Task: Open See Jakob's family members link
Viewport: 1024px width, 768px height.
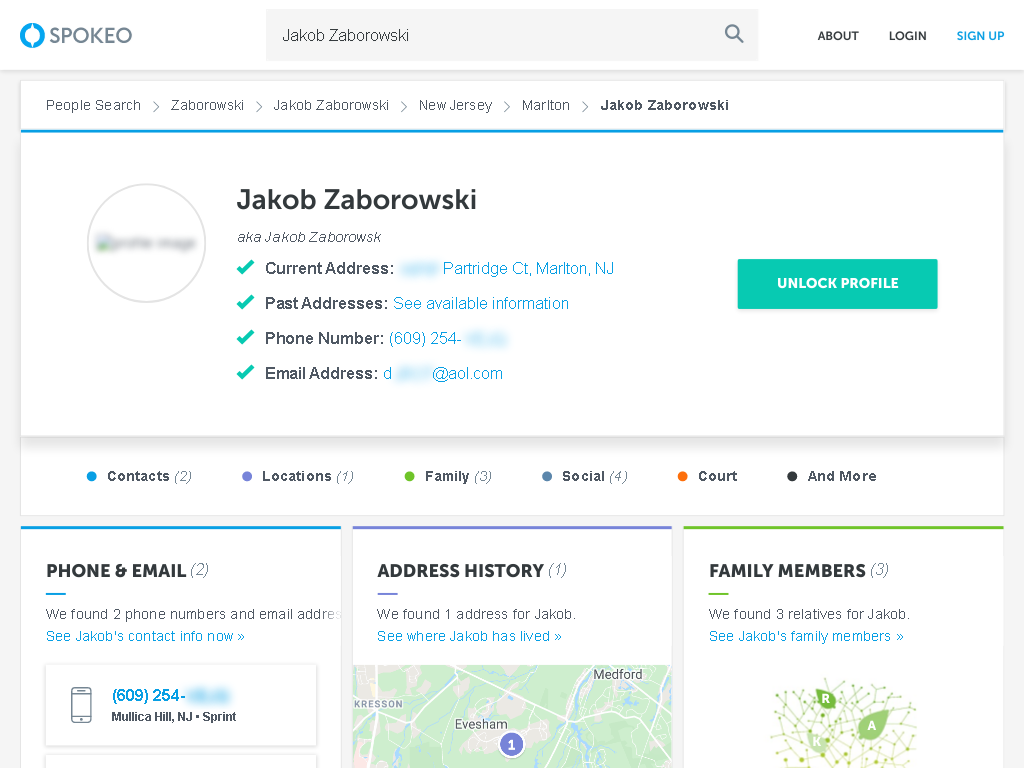Action: 806,636
